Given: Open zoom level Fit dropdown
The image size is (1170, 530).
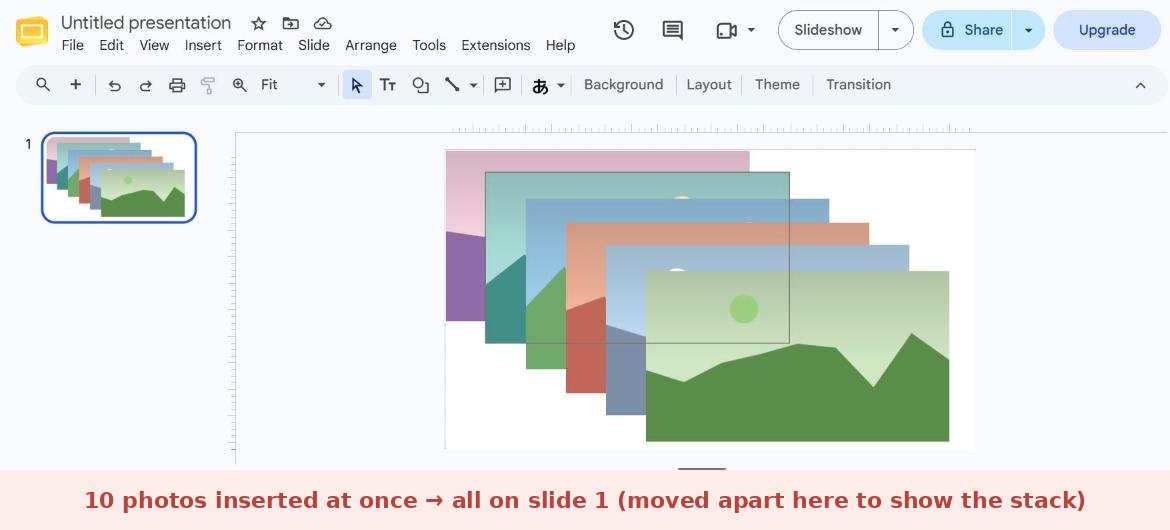Looking at the screenshot, I should (x=293, y=85).
